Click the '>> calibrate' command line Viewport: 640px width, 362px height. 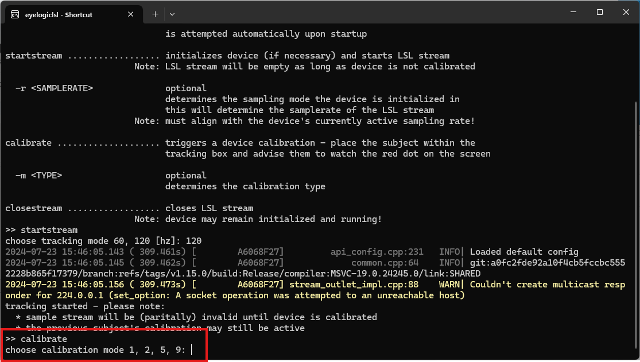[x=36, y=339]
